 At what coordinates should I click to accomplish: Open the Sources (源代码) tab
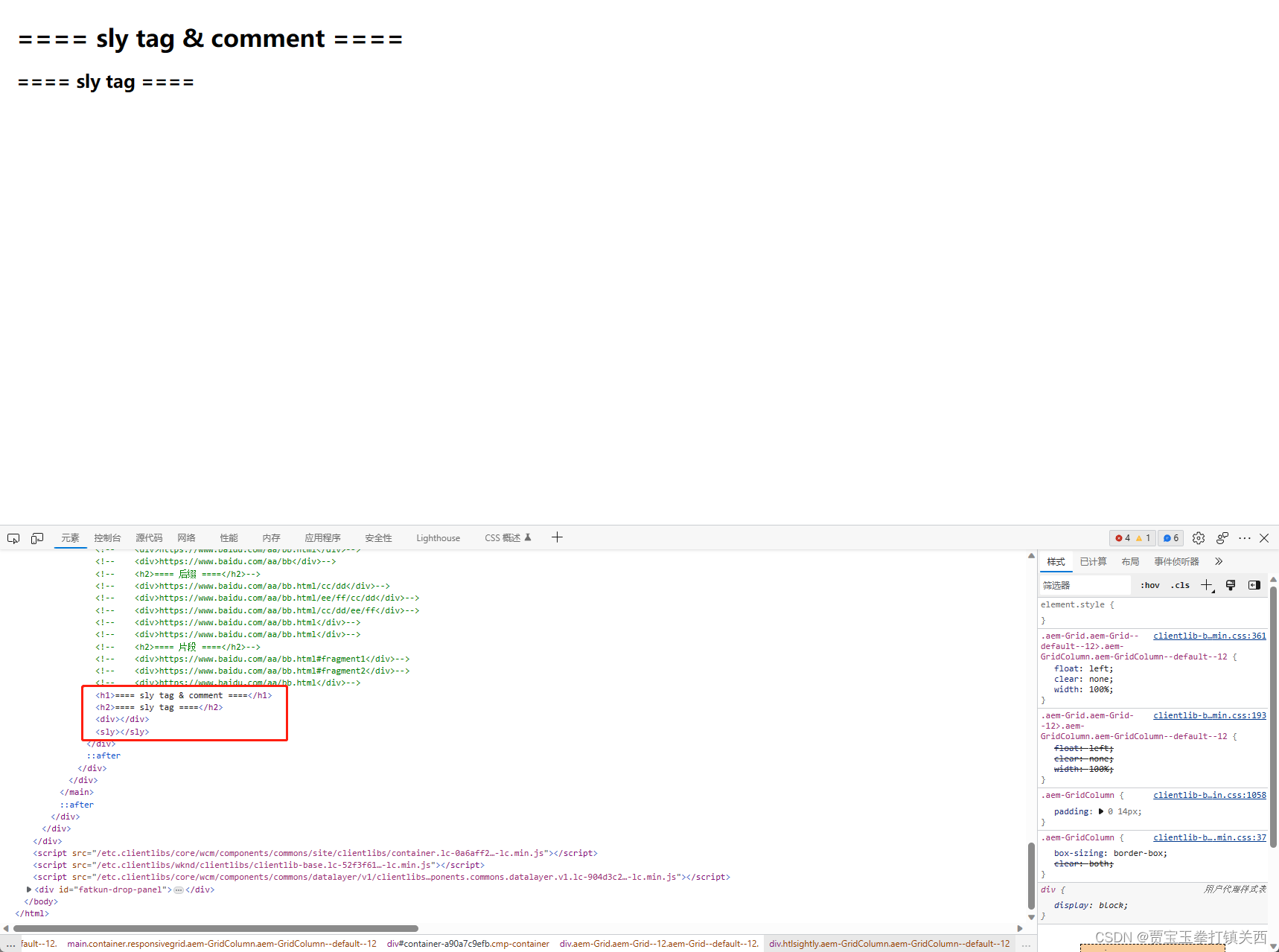[x=149, y=538]
